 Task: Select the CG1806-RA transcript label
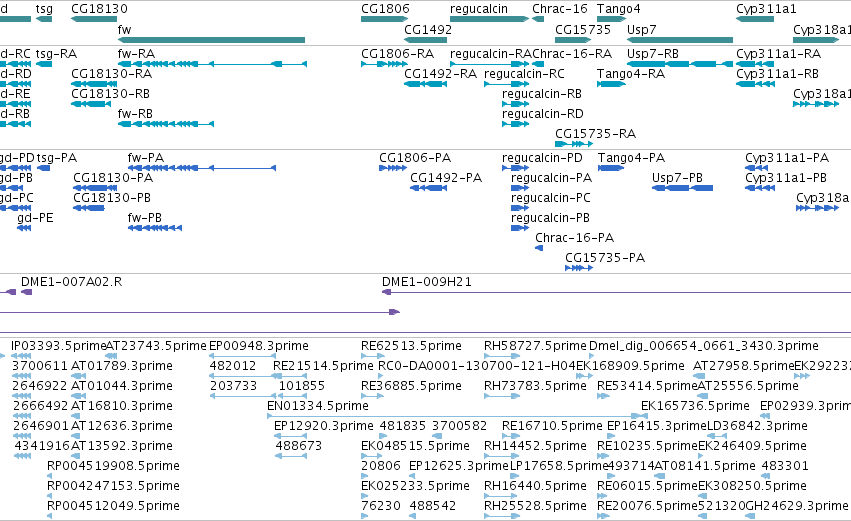[x=397, y=54]
